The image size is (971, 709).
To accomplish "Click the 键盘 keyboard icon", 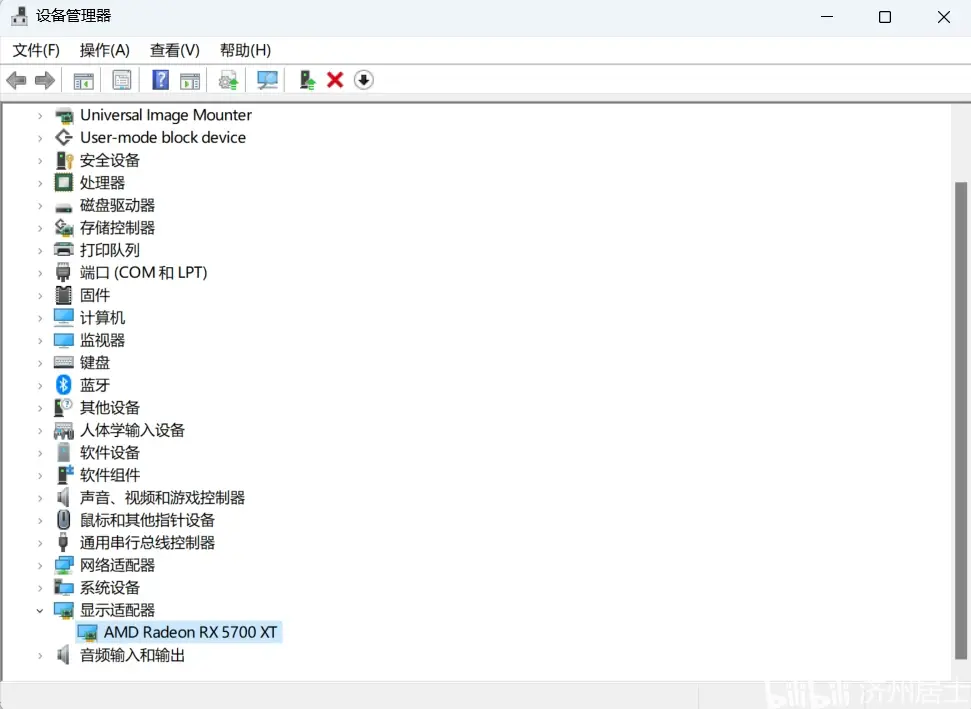I will coord(63,362).
